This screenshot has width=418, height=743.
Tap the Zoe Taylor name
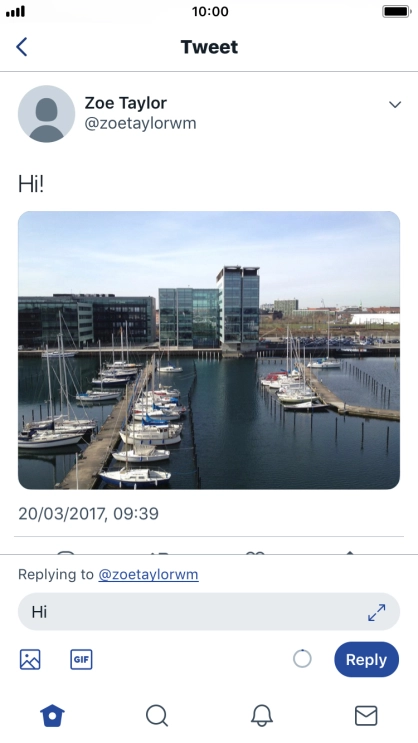click(x=126, y=103)
